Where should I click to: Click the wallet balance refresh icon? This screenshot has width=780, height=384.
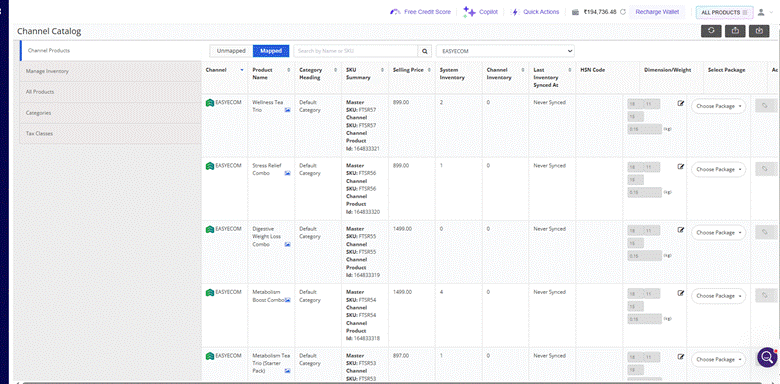[623, 12]
